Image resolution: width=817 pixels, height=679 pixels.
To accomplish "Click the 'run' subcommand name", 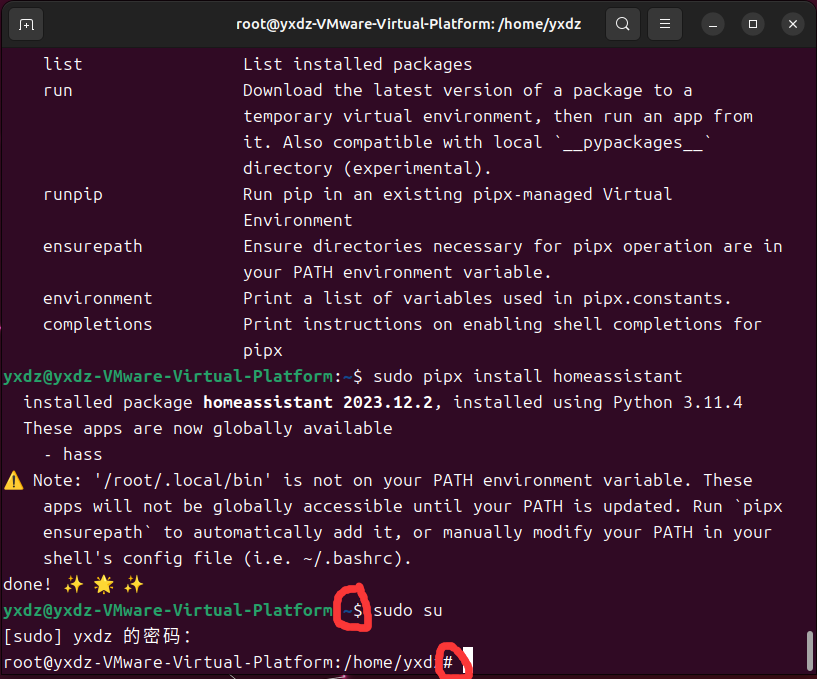I will pos(58,91).
